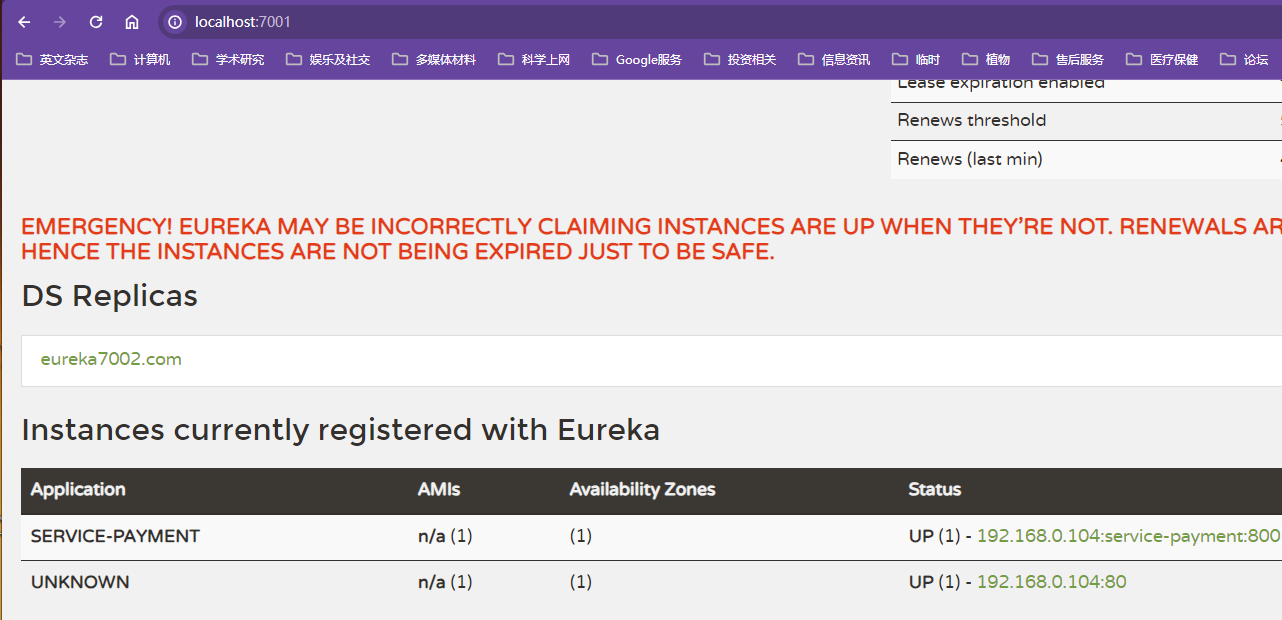The width and height of the screenshot is (1282, 620).
Task: Open the 信息资讯 bookmark folder
Action: tap(834, 60)
